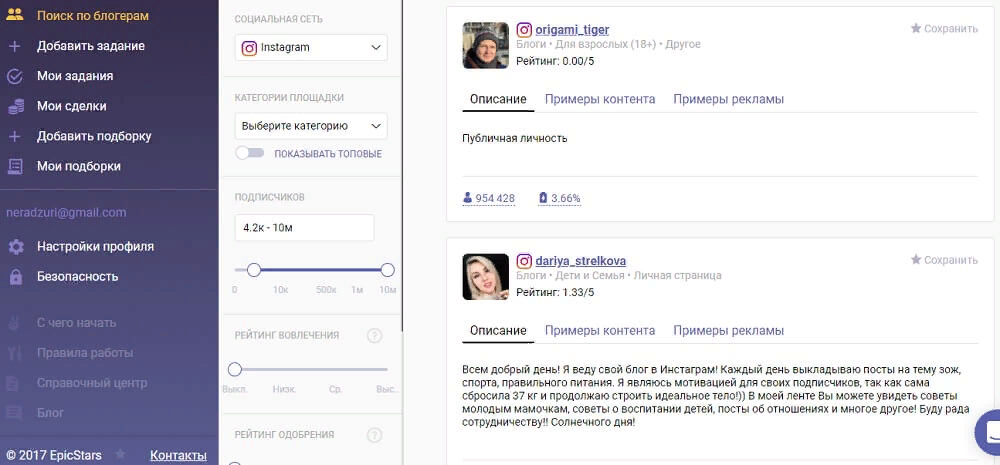The height and width of the screenshot is (465, 1000).
Task: Click the Contacts link in footer
Action: 178,455
